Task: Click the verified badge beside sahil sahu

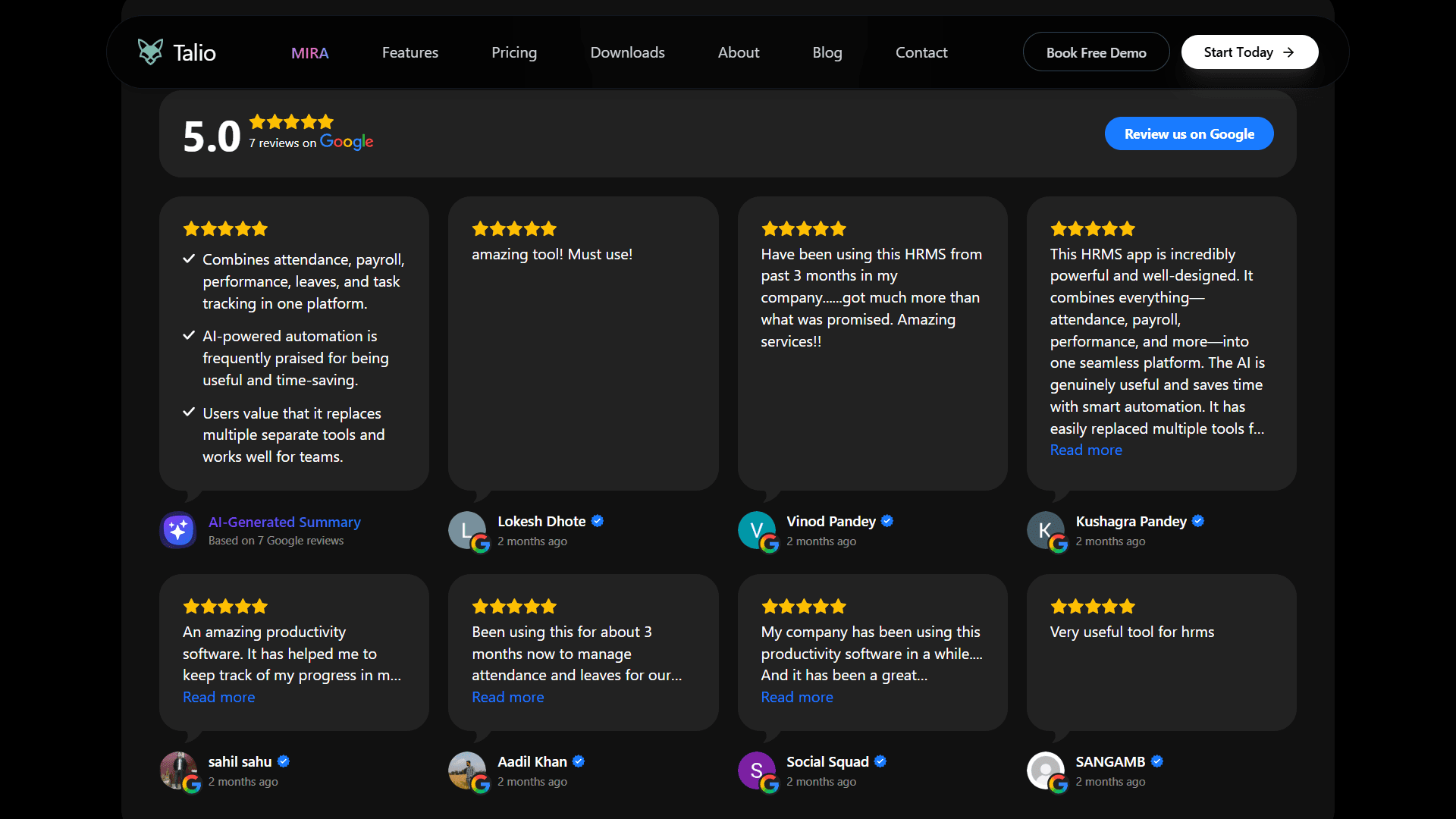Action: pos(284,761)
